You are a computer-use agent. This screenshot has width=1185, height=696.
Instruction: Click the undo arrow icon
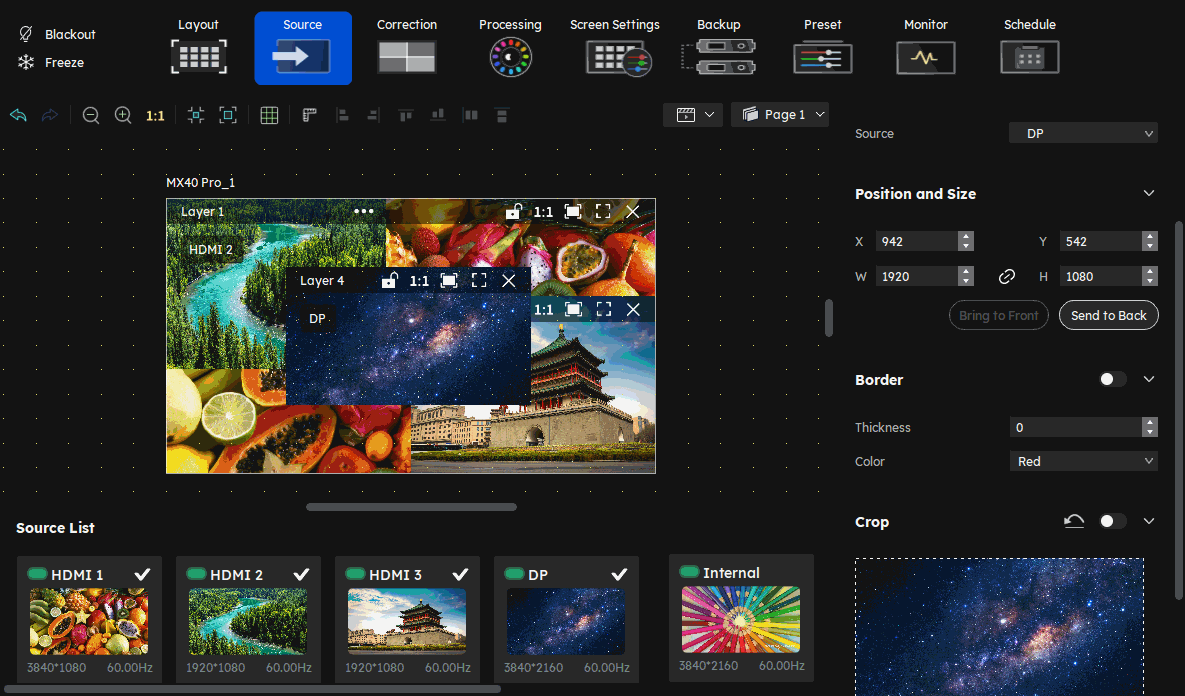pos(18,116)
